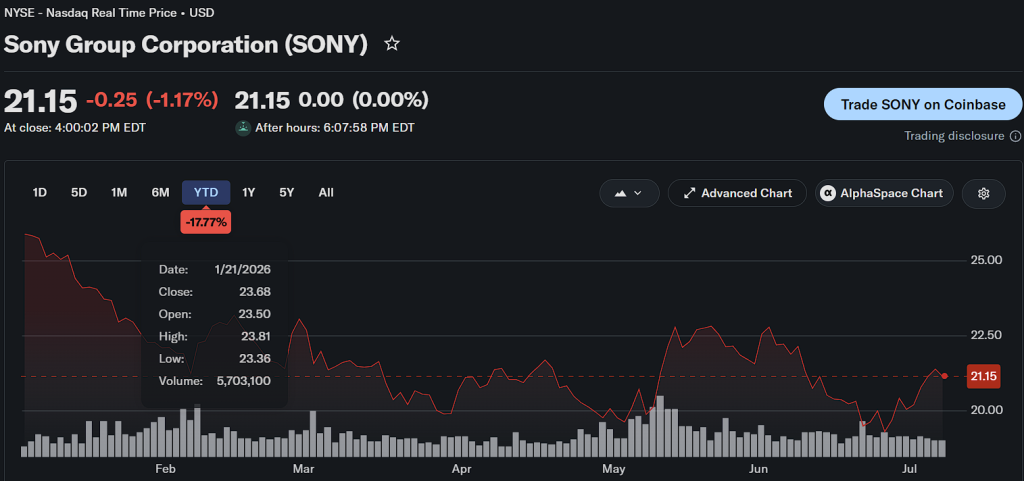Image resolution: width=1024 pixels, height=481 pixels.
Task: Open the Trading disclosure link
Action: [954, 136]
